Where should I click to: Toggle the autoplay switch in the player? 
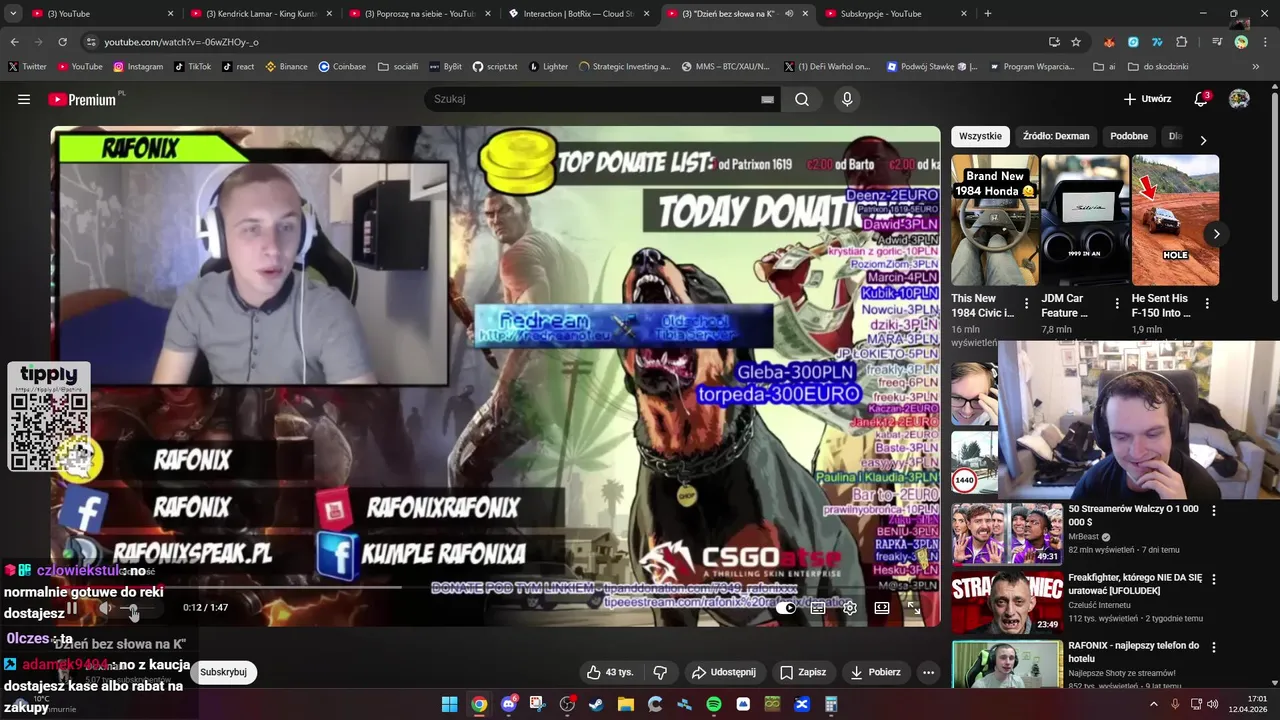coord(786,607)
